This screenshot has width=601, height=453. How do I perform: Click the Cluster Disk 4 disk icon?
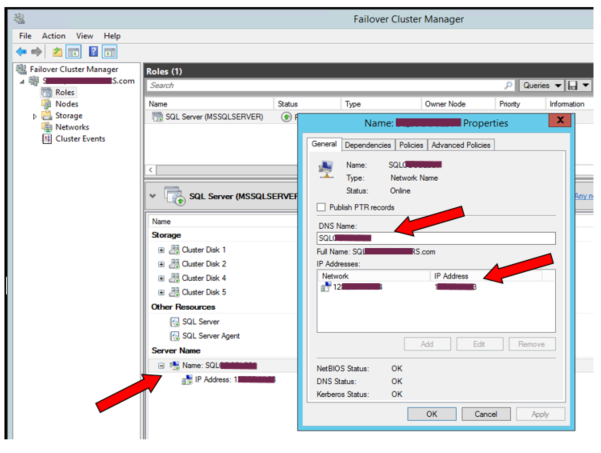point(174,278)
